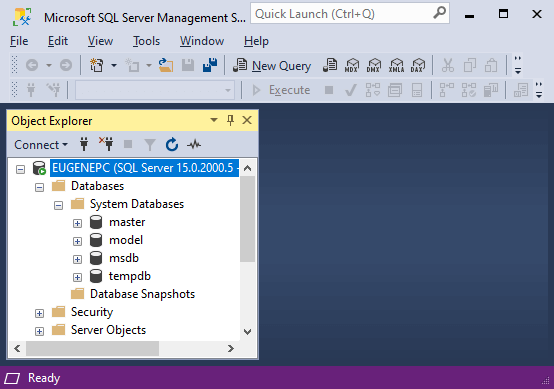Click the Query Options icon

point(395,90)
